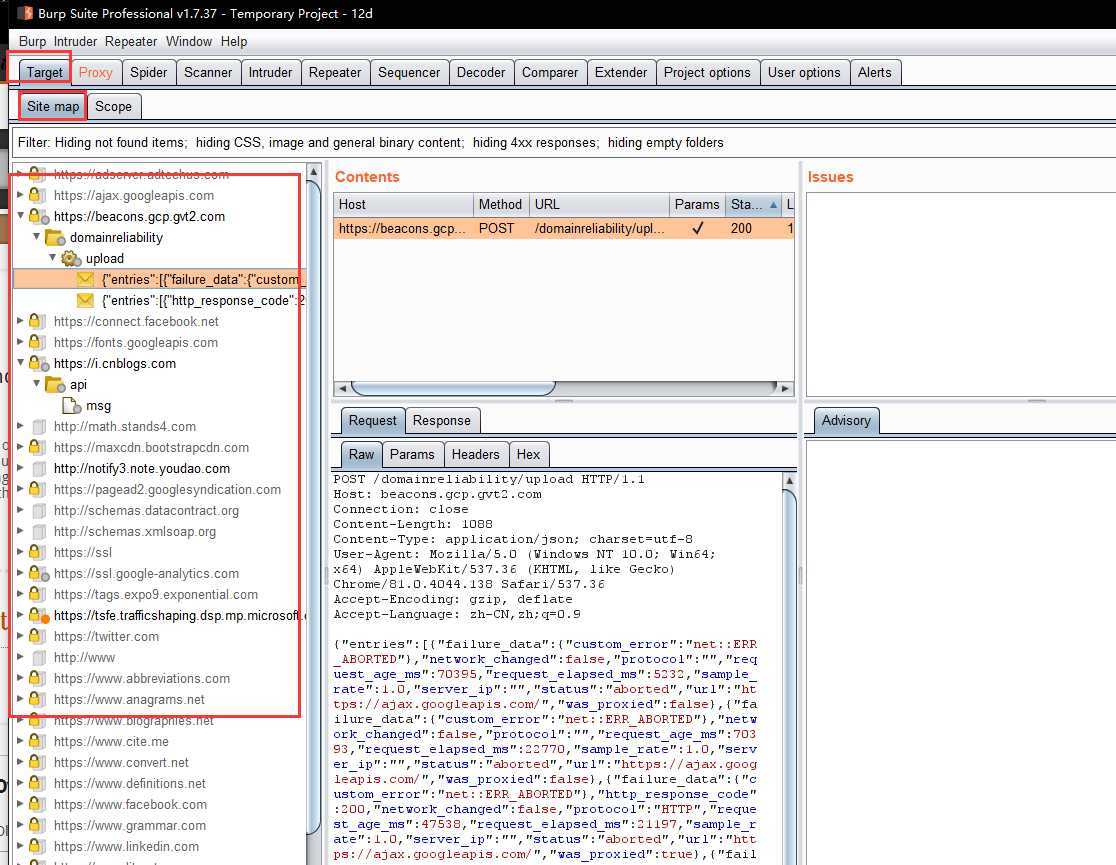Sort contents by Host column header

coord(404,204)
